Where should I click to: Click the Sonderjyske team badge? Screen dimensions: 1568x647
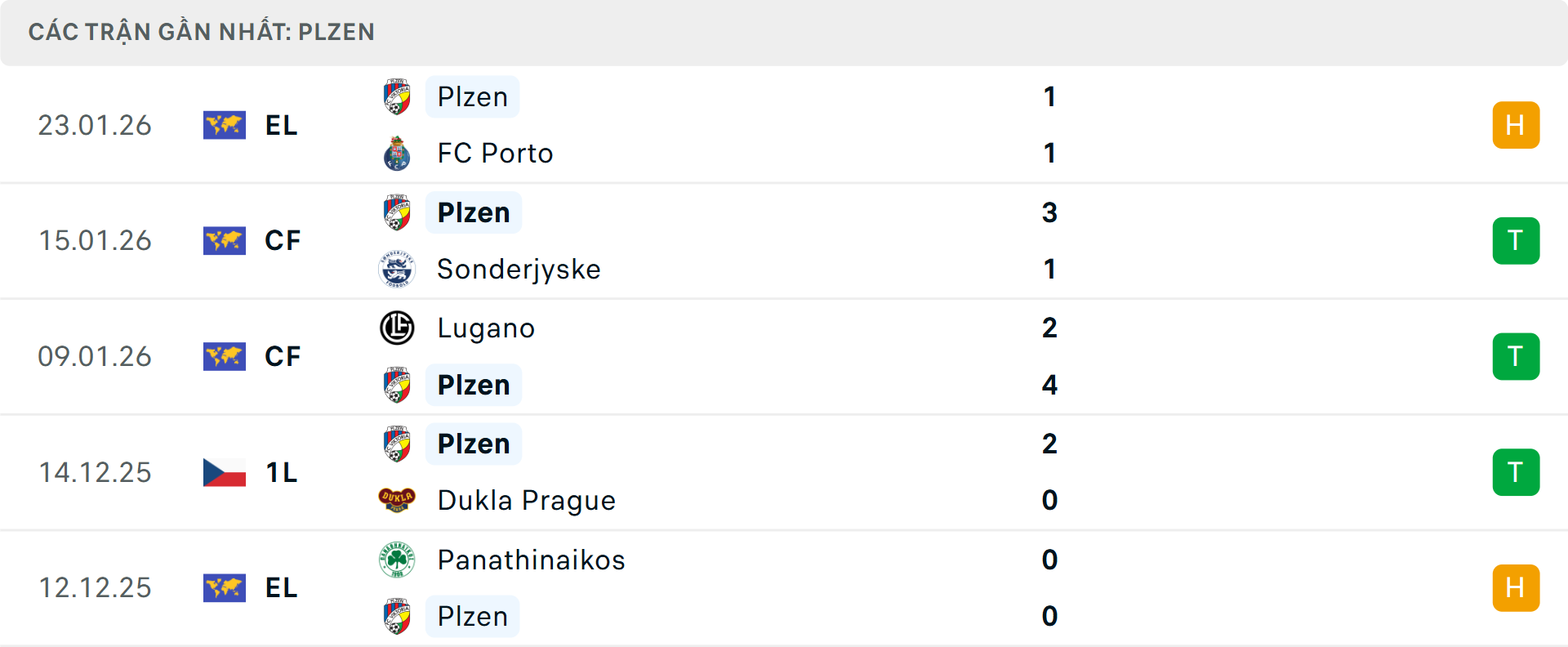click(x=398, y=270)
